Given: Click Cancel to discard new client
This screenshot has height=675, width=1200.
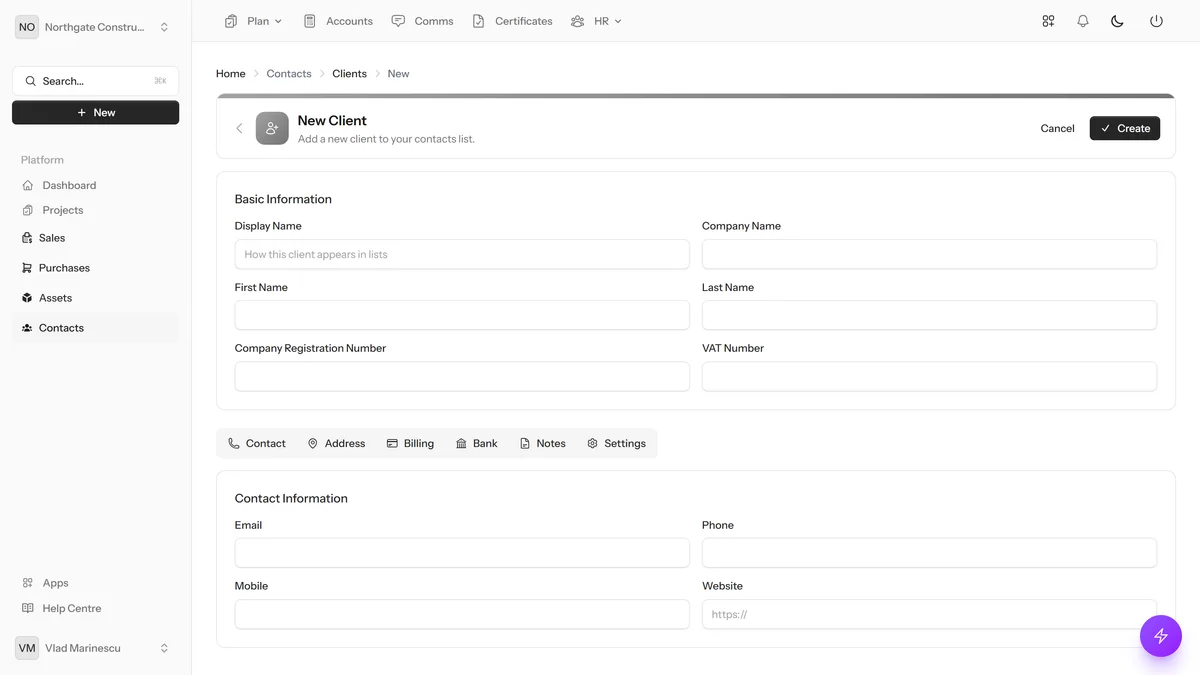Looking at the screenshot, I should (x=1057, y=128).
